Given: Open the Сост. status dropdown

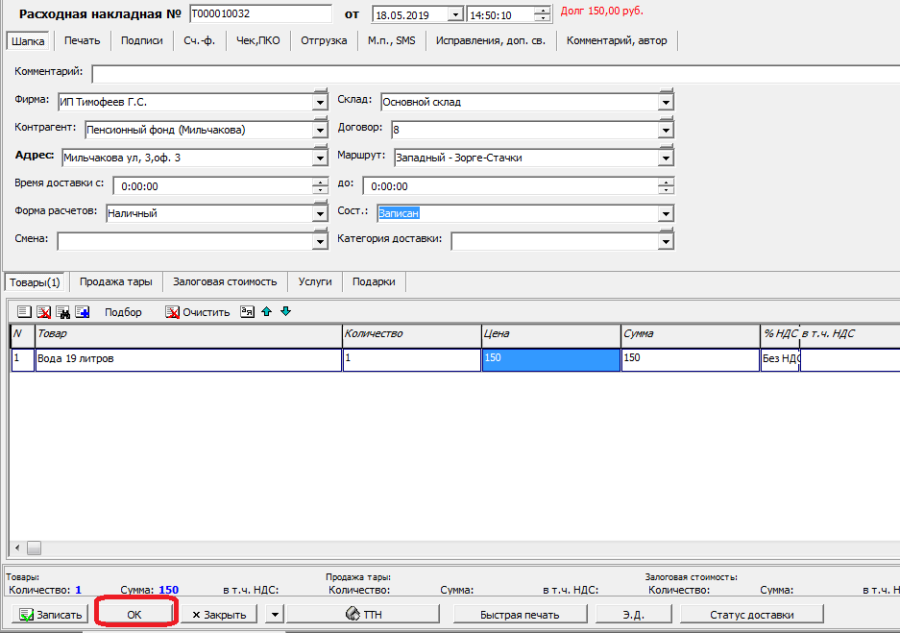Looking at the screenshot, I should point(666,214).
